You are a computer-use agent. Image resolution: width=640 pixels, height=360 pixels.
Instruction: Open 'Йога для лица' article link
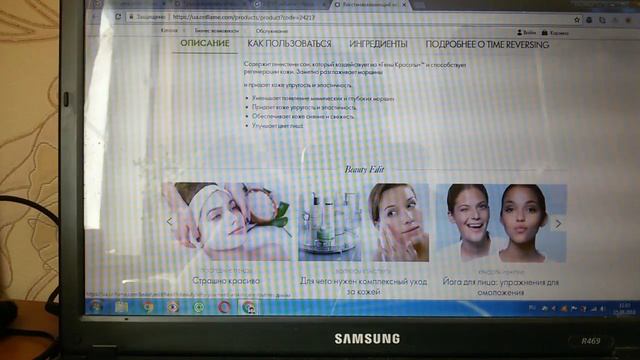tap(500, 287)
